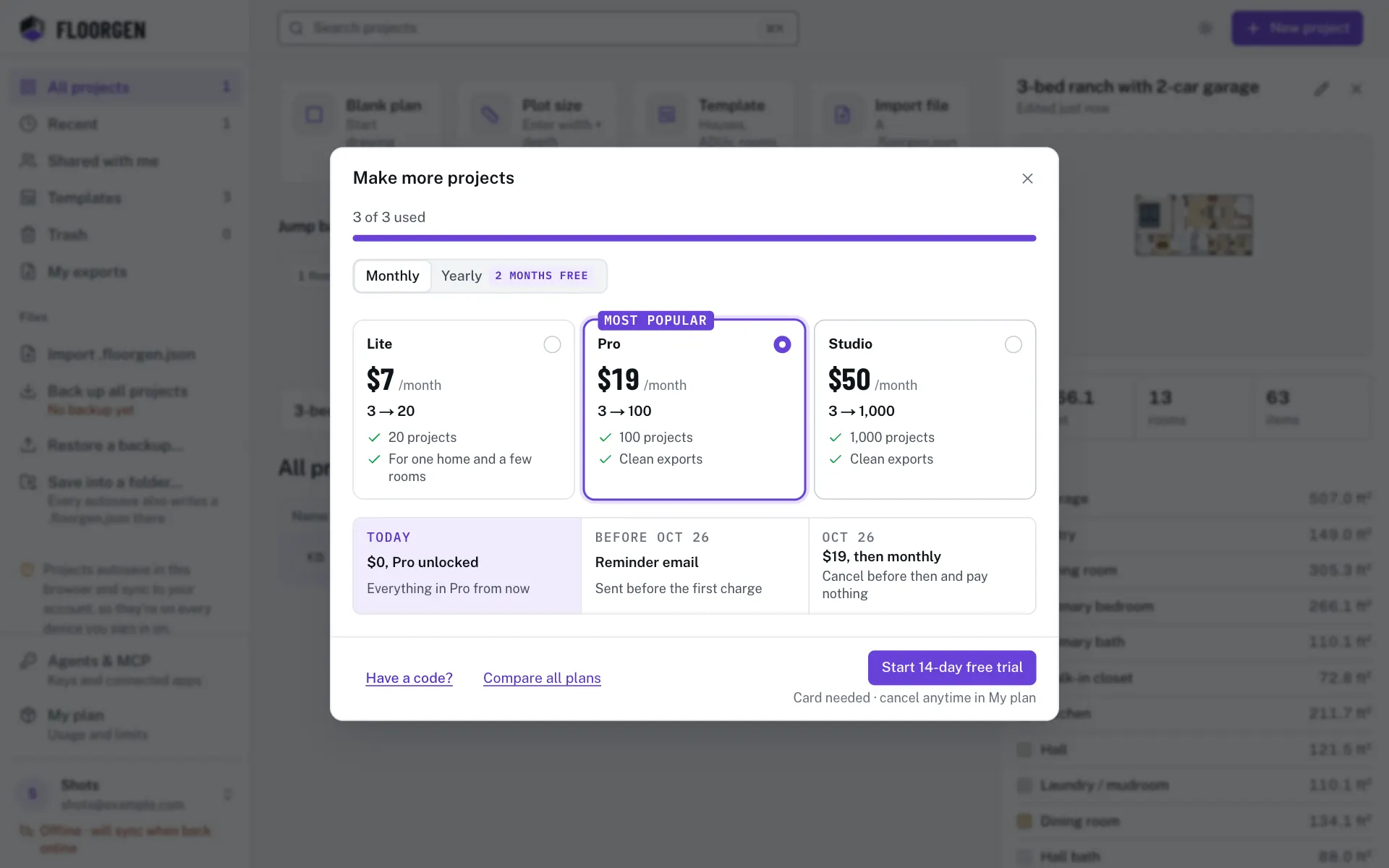The image size is (1389, 868).
Task: Click the Laundry / mudroom color swatch
Action: click(x=1024, y=785)
